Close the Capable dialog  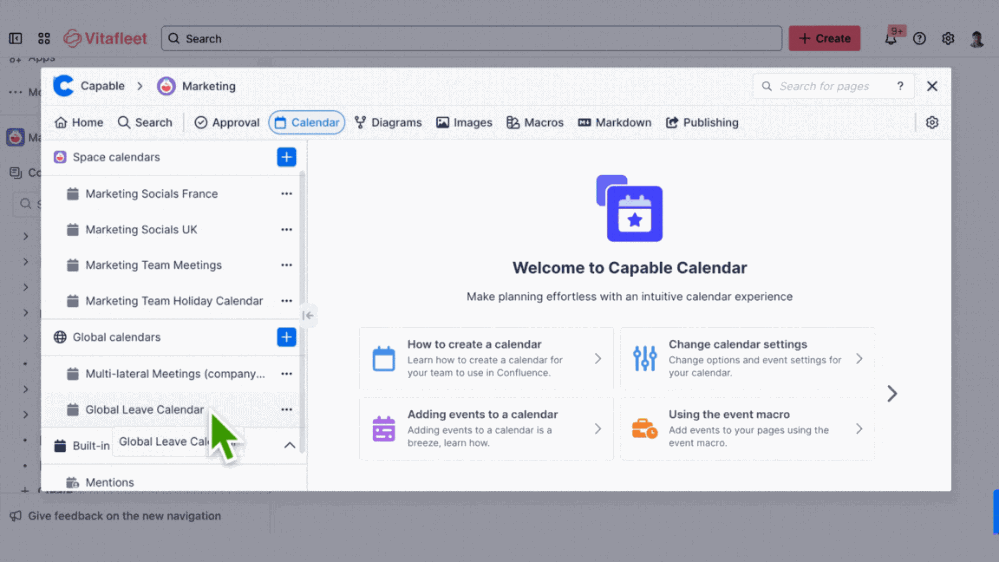pos(932,86)
